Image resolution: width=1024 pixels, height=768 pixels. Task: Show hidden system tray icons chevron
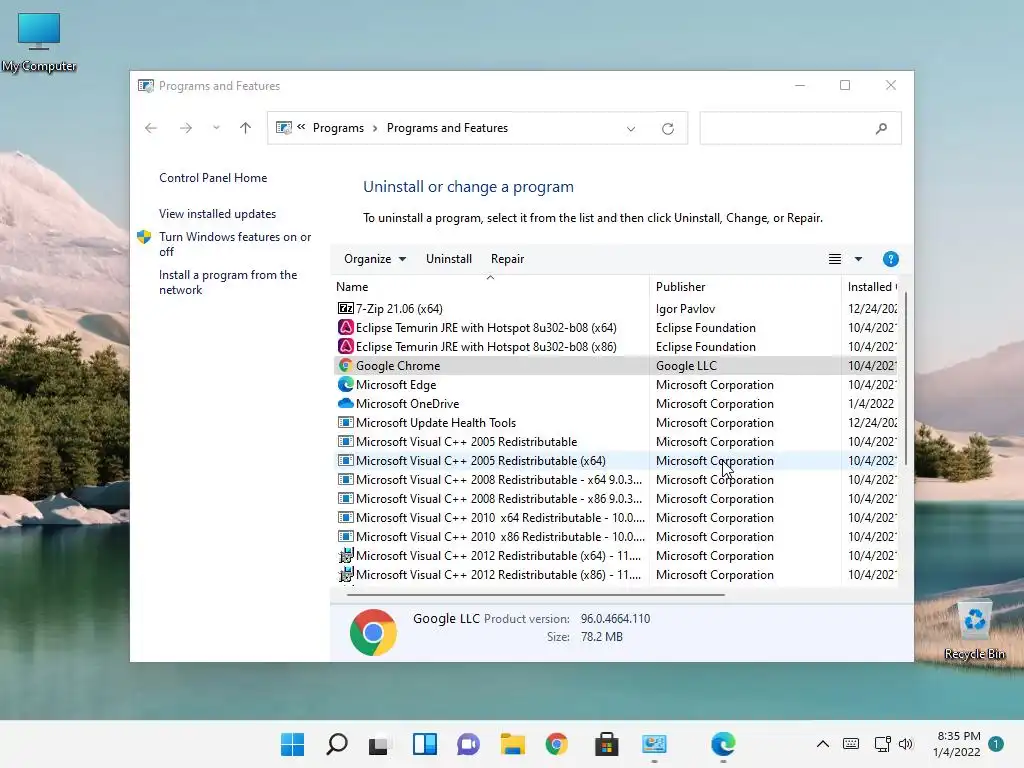(x=823, y=744)
